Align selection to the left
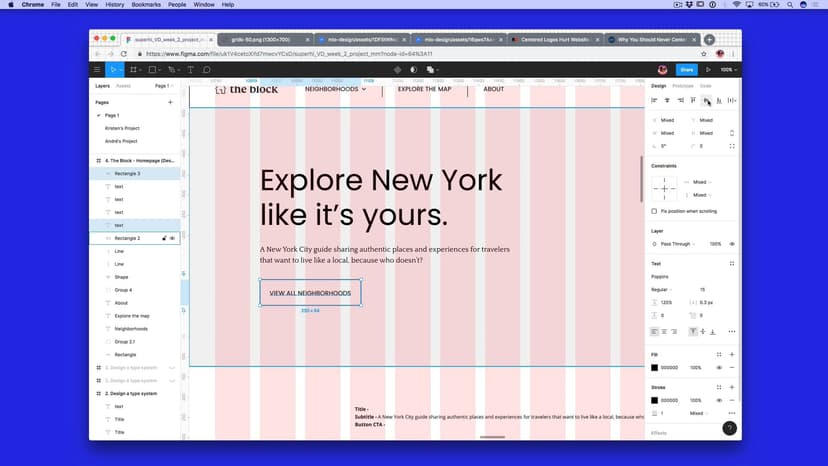828x466 pixels. pos(655,100)
